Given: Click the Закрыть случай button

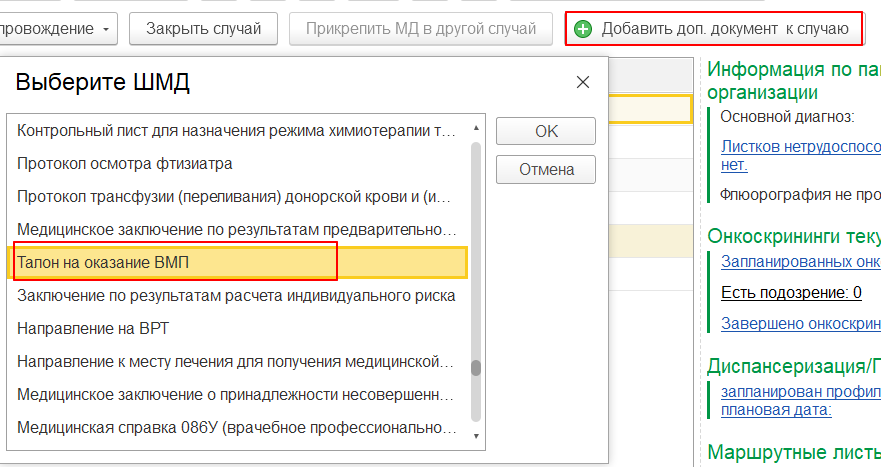Looking at the screenshot, I should tap(203, 29).
